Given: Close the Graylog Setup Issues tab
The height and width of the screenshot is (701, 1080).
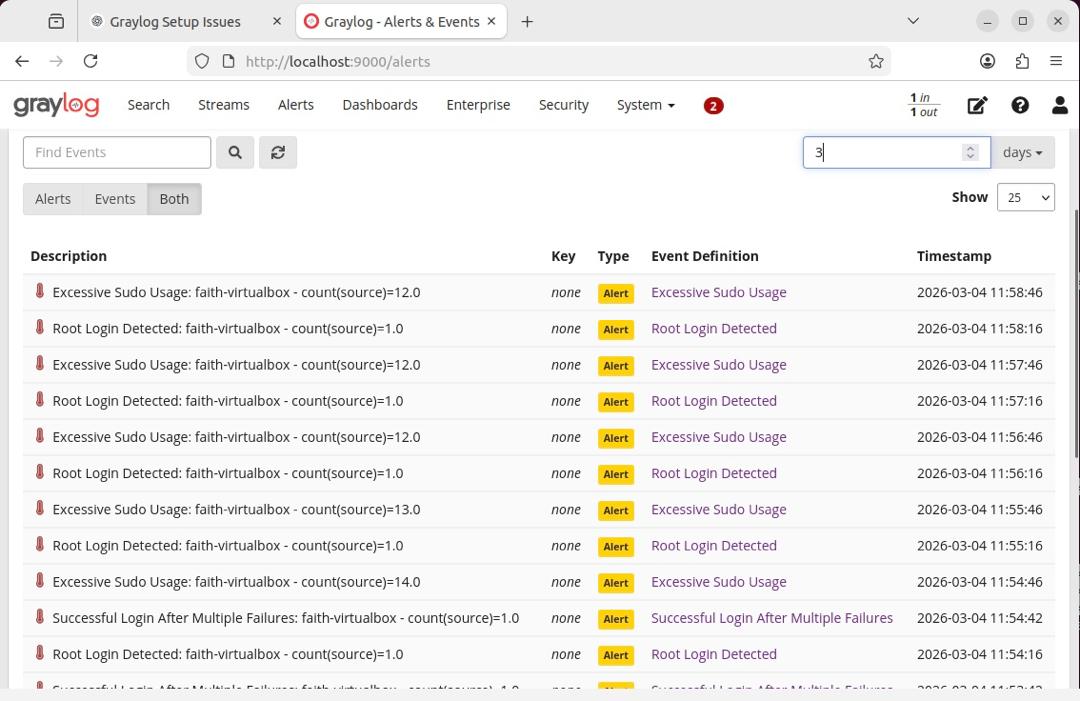Looking at the screenshot, I should (x=277, y=22).
